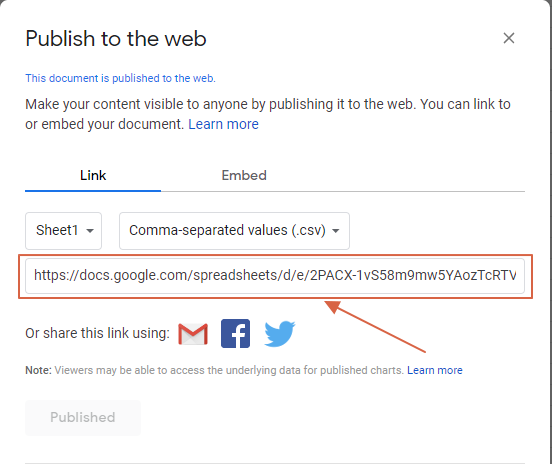Click the 'Publish to the web' heading
The width and height of the screenshot is (552, 464).
(116, 38)
